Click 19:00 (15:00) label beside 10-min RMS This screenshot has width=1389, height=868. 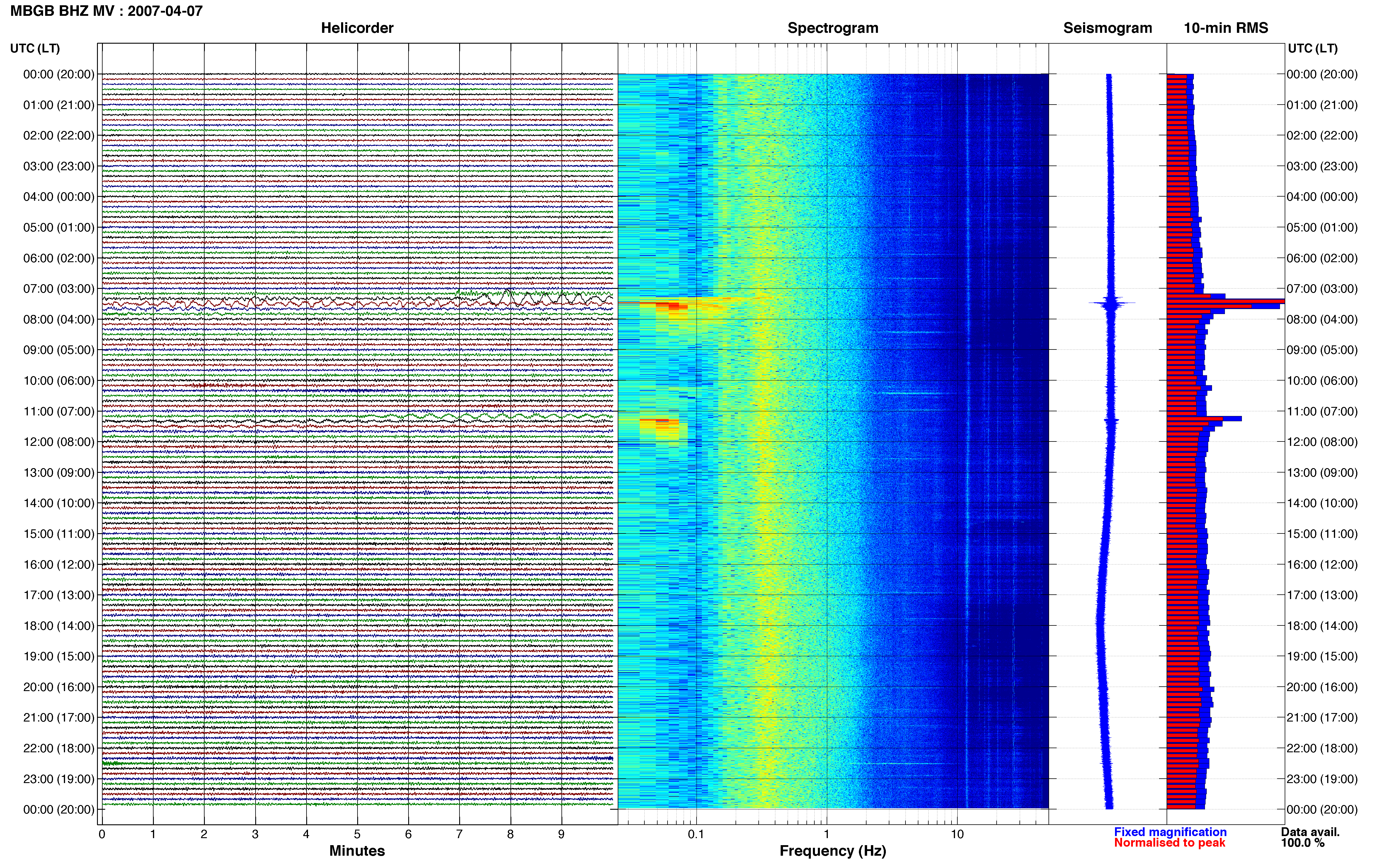pos(1322,656)
